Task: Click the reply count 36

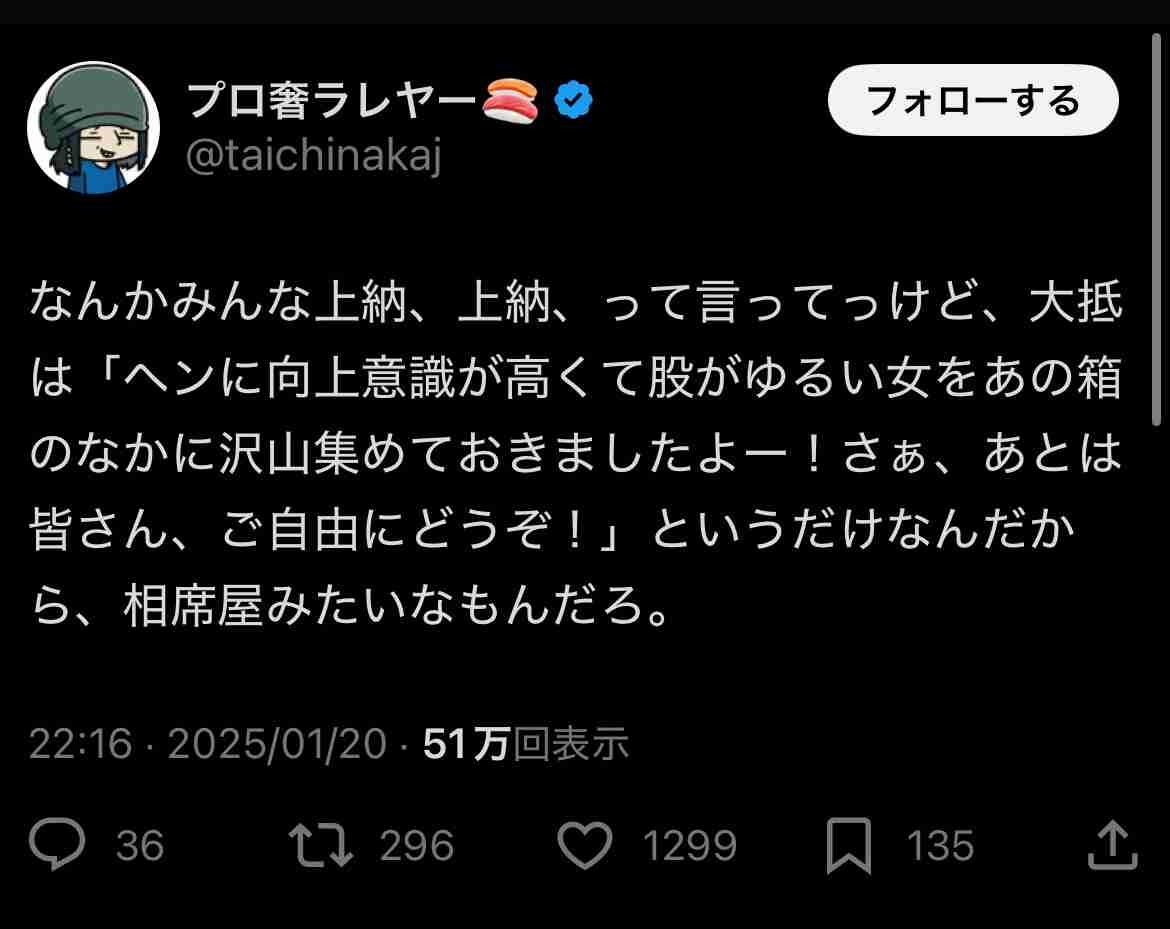Action: (x=140, y=845)
